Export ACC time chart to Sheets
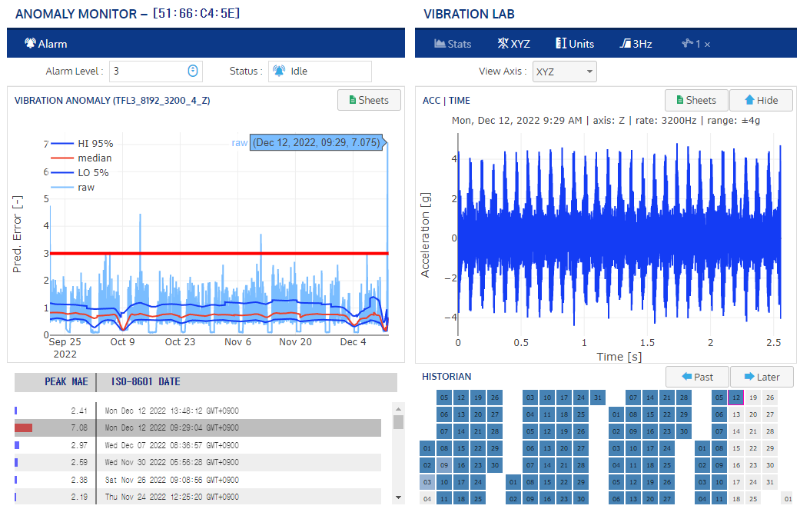800x509 pixels. coord(695,100)
